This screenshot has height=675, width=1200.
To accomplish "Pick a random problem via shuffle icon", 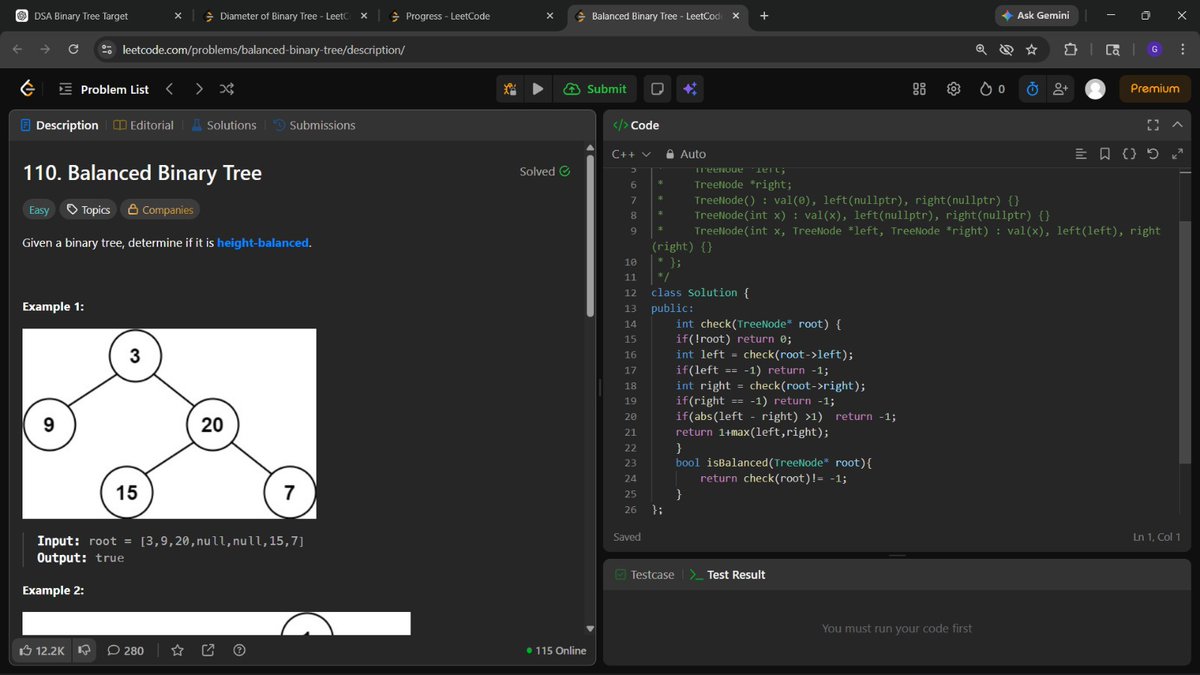I will [x=227, y=89].
